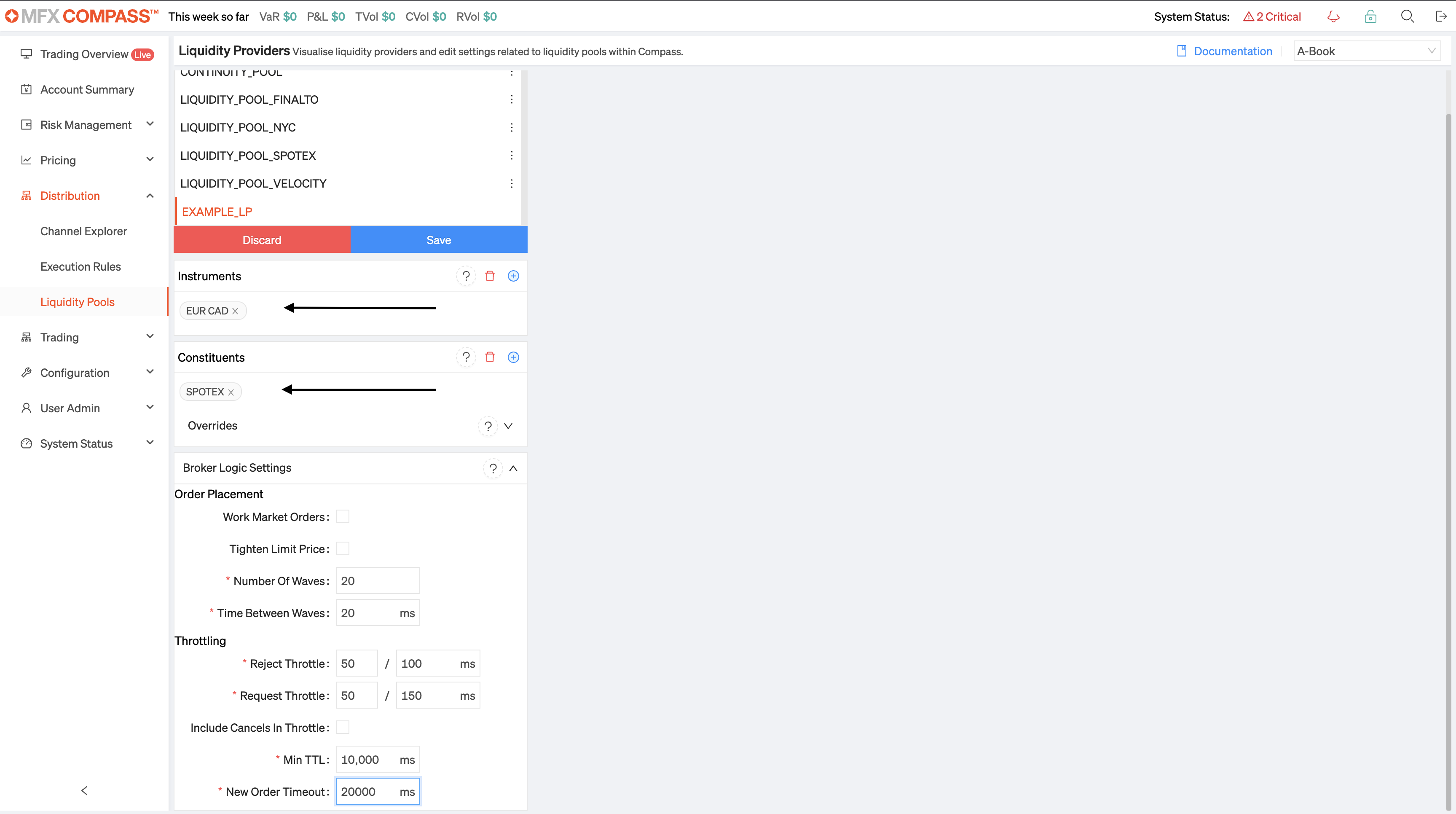
Task: Expand the Overrides section
Action: [508, 426]
